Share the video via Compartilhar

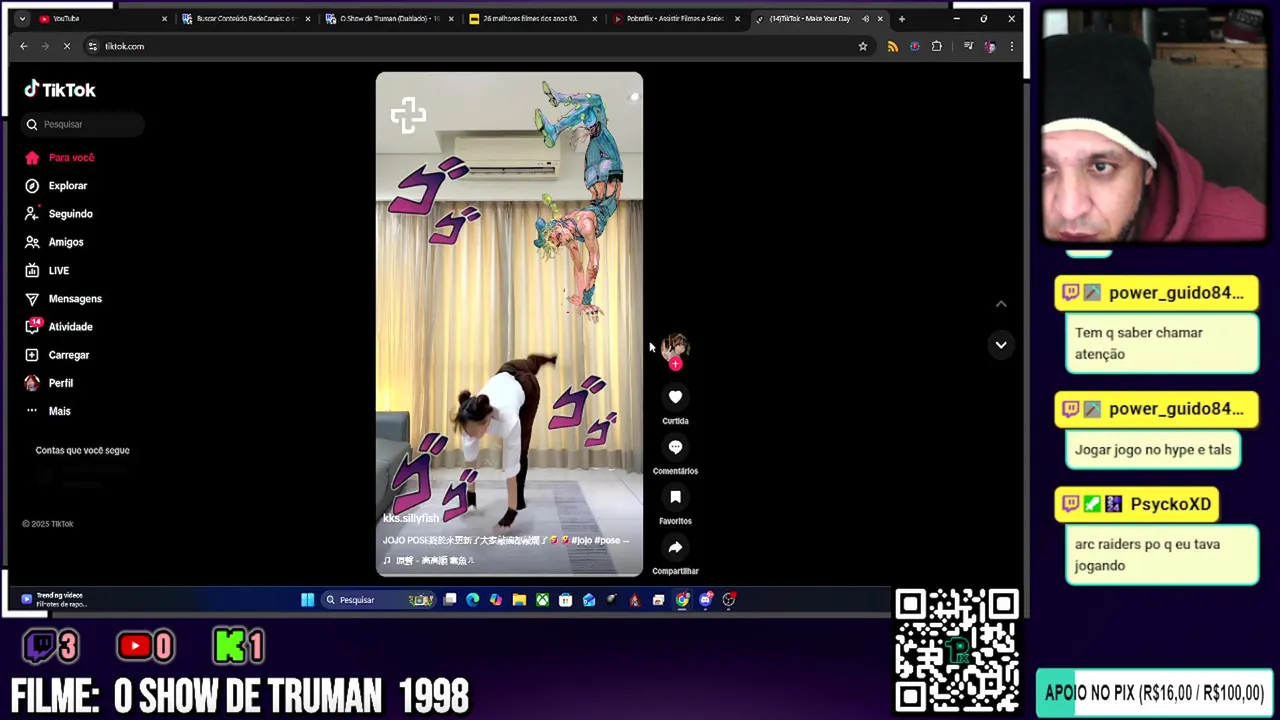click(x=675, y=547)
